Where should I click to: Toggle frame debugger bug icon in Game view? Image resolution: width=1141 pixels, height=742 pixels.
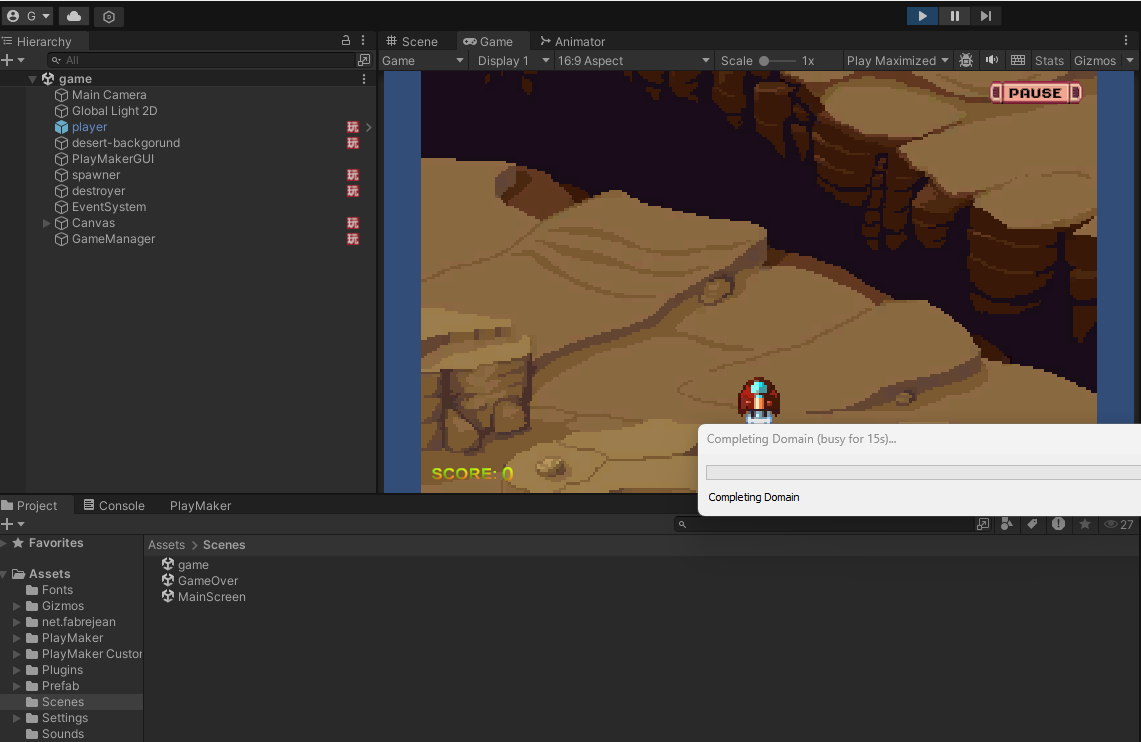pos(965,61)
